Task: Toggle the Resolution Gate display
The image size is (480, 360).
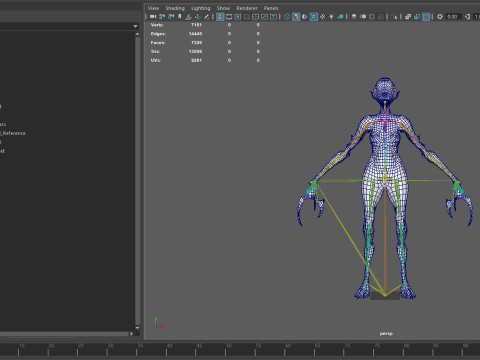Action: (x=238, y=16)
